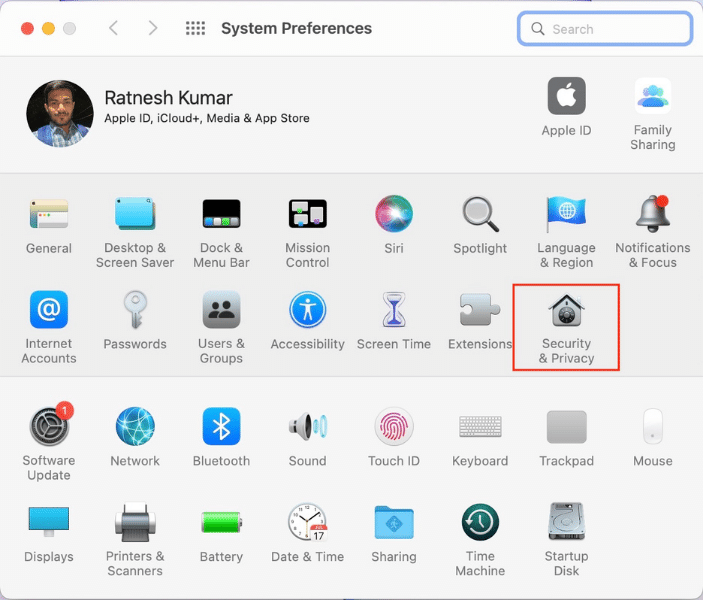Screen dimensions: 705x600
Task: Open Spotlight preferences
Action: tap(480, 214)
